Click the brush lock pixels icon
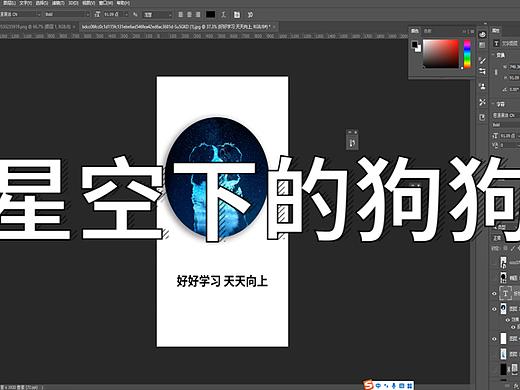The image size is (520, 390). tap(513, 248)
